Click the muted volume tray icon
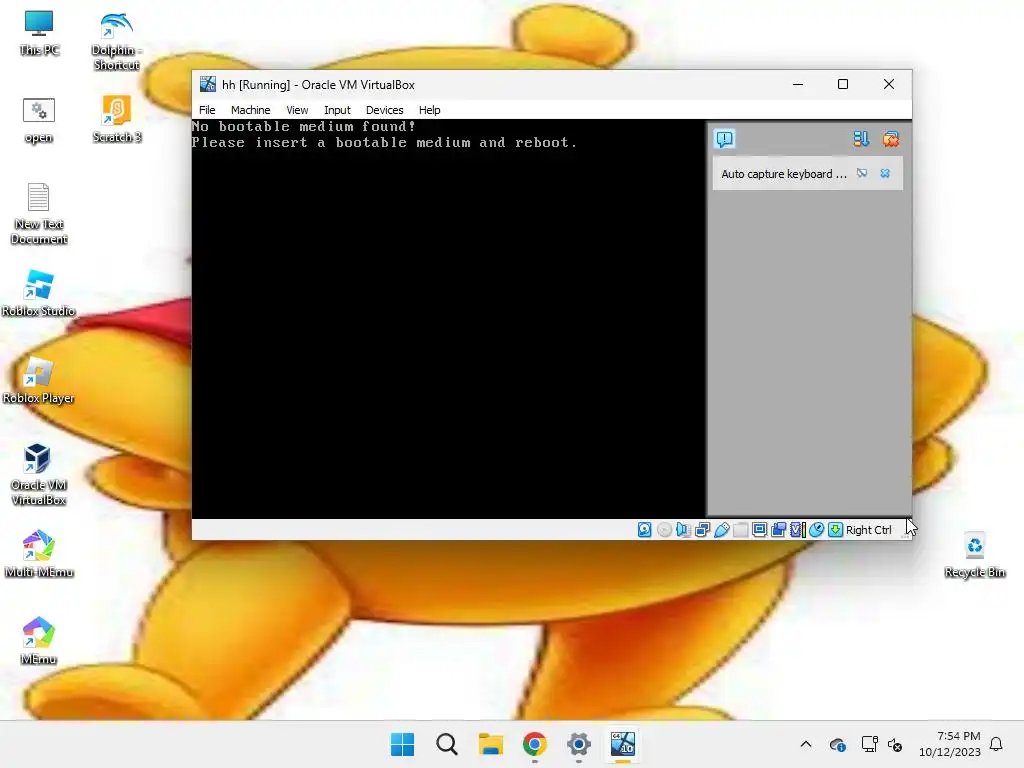1024x768 pixels. (x=895, y=744)
